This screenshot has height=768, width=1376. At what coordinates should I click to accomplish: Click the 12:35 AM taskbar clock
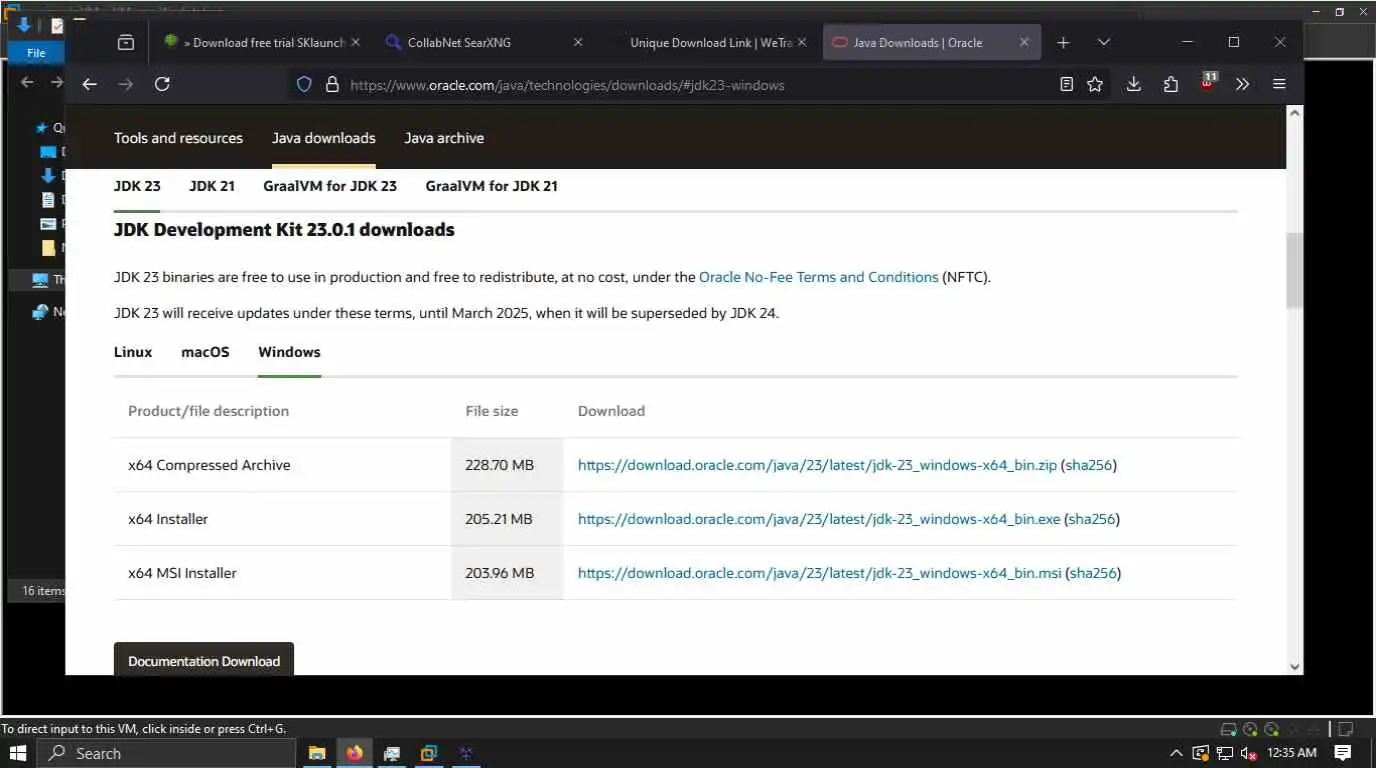pos(1291,753)
